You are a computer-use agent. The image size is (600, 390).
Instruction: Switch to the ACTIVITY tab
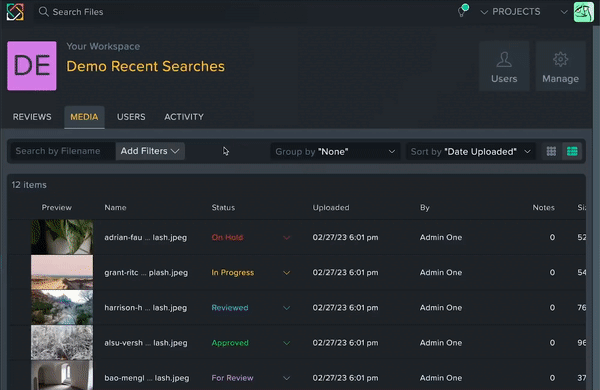(x=184, y=117)
